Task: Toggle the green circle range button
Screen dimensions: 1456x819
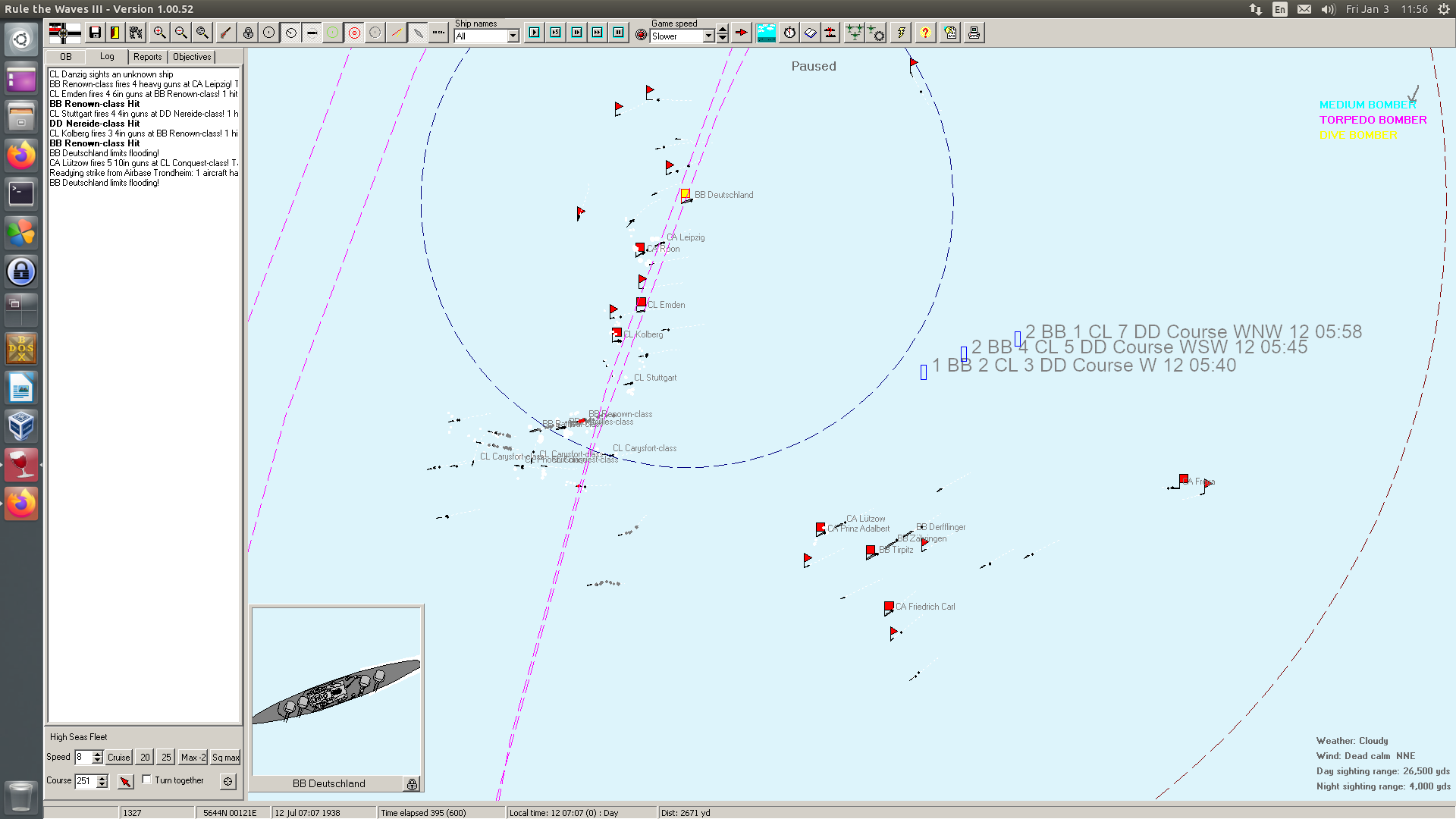Action: pos(333,33)
